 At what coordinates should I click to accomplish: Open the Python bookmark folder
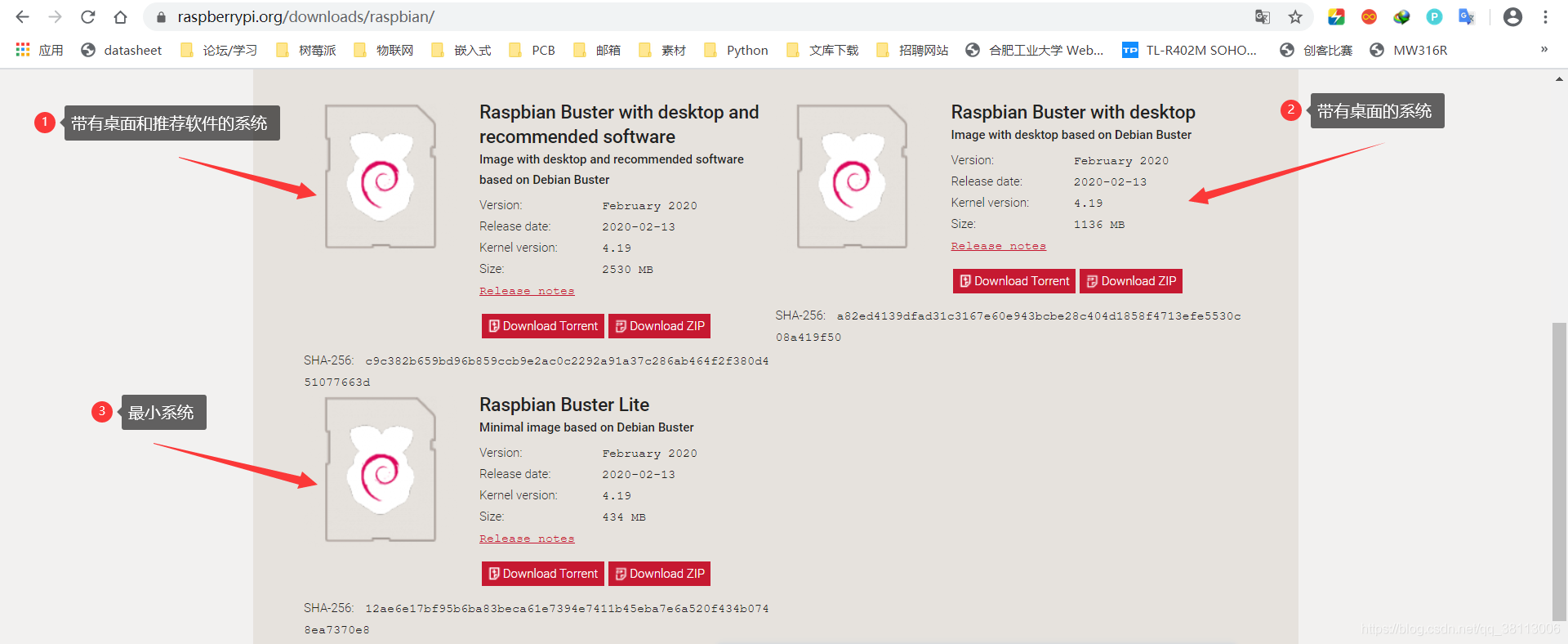736,50
